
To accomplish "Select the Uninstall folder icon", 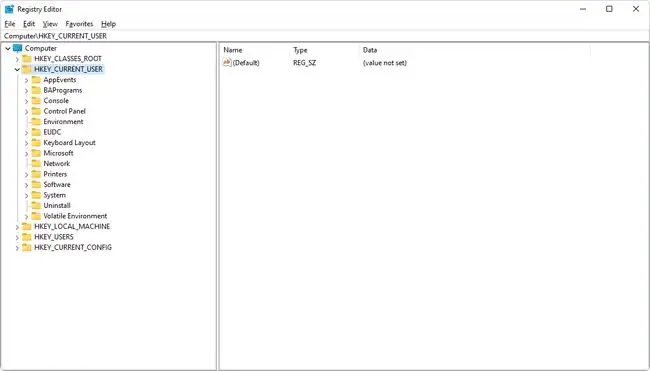I will 36,205.
